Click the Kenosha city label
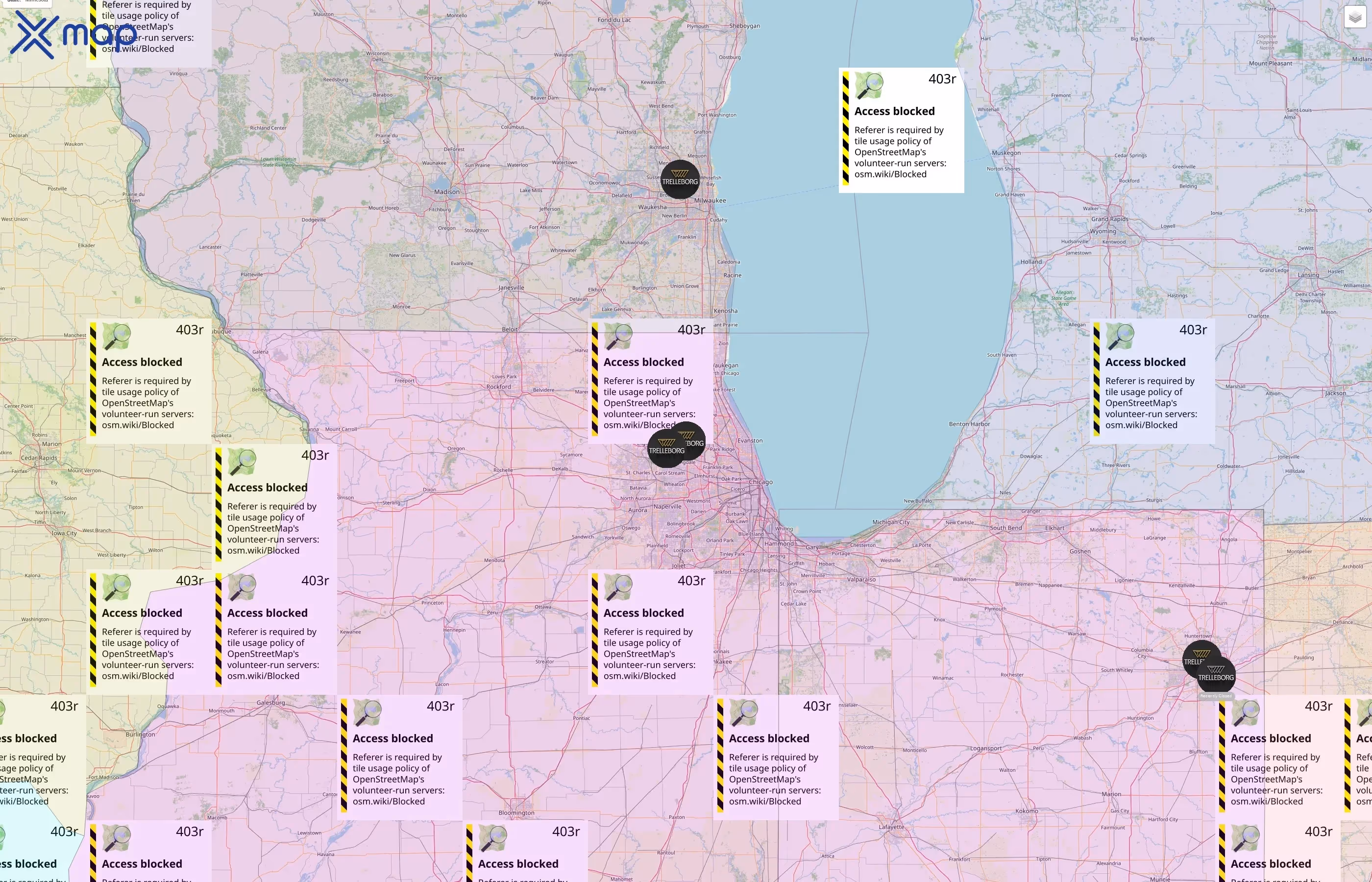1372x882 pixels. pos(726,311)
